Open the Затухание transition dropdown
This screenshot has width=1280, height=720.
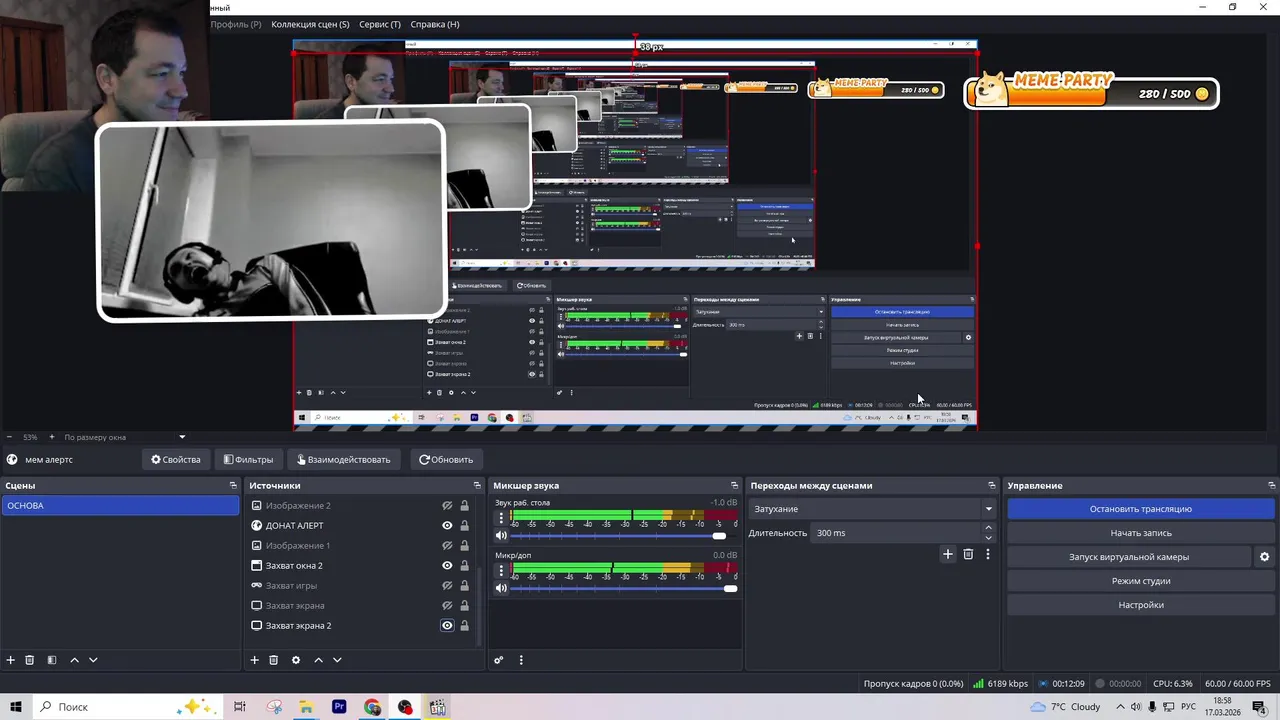tap(871, 509)
